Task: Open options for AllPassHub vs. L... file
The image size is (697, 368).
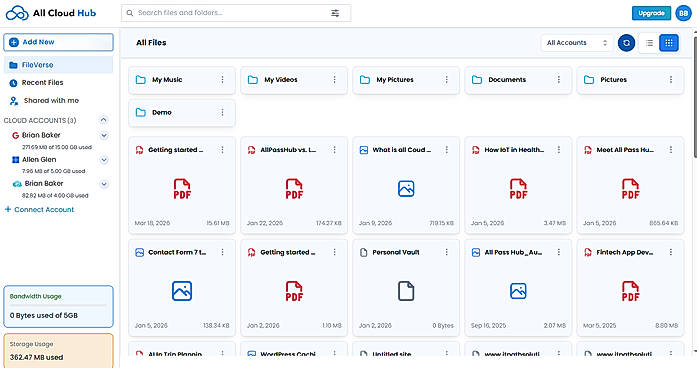Action: coord(334,150)
